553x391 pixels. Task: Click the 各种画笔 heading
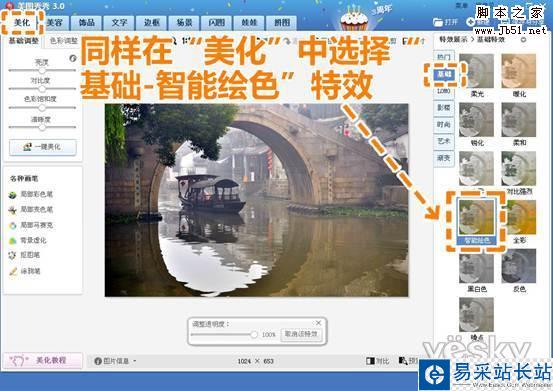24,179
